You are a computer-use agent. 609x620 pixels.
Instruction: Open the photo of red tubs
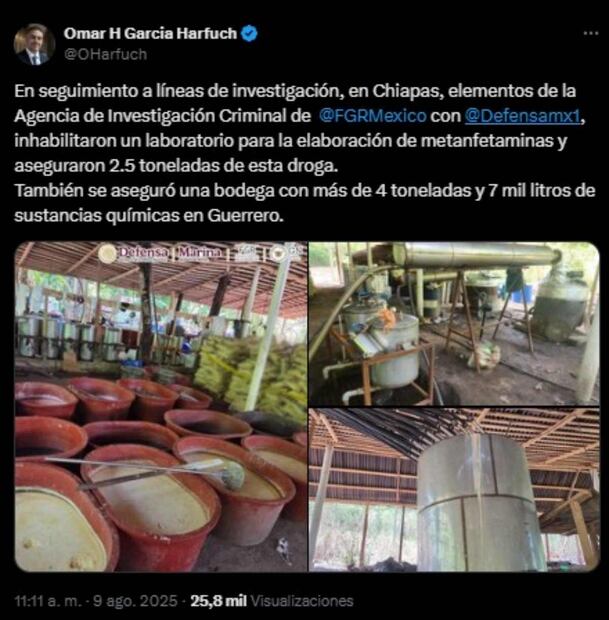coord(161,406)
